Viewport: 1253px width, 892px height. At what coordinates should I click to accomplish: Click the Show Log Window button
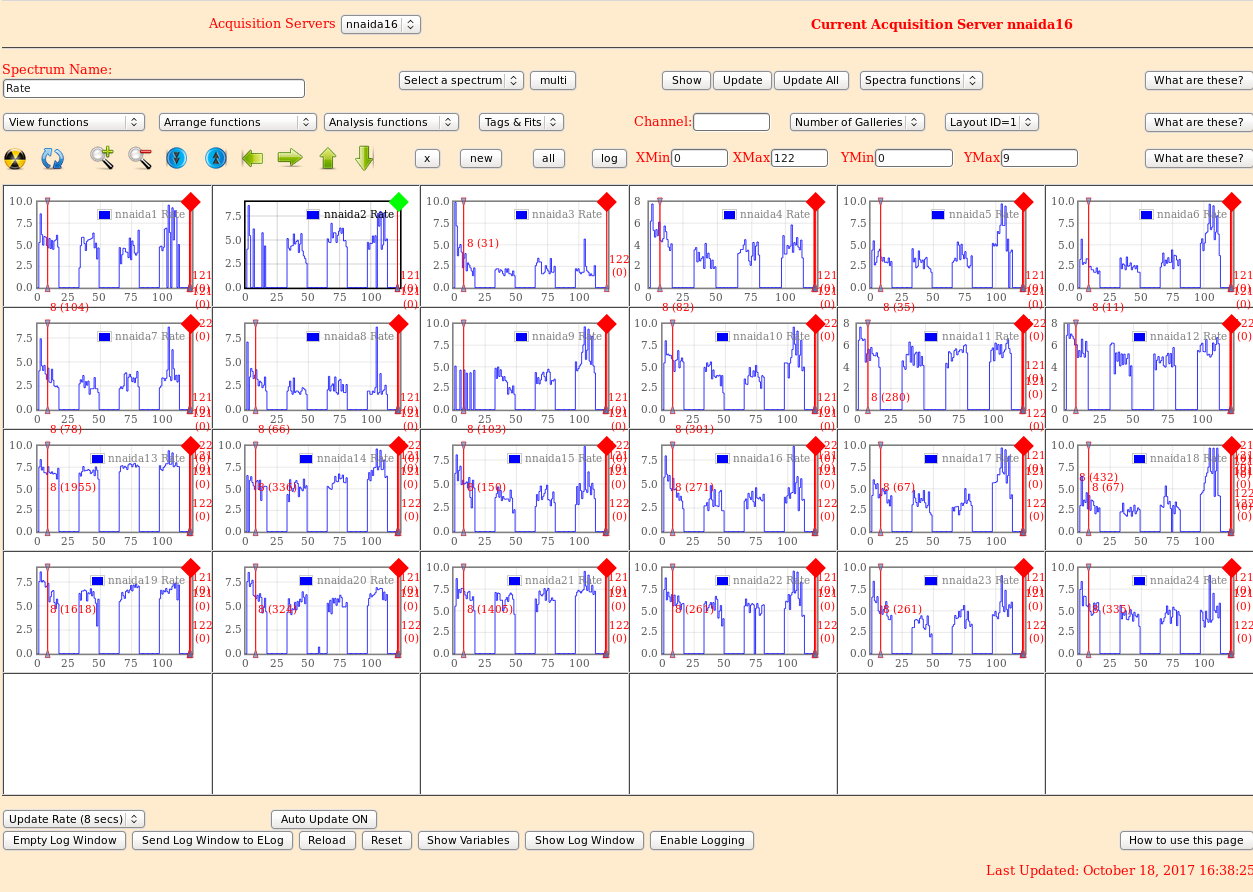pyautogui.click(x=585, y=840)
